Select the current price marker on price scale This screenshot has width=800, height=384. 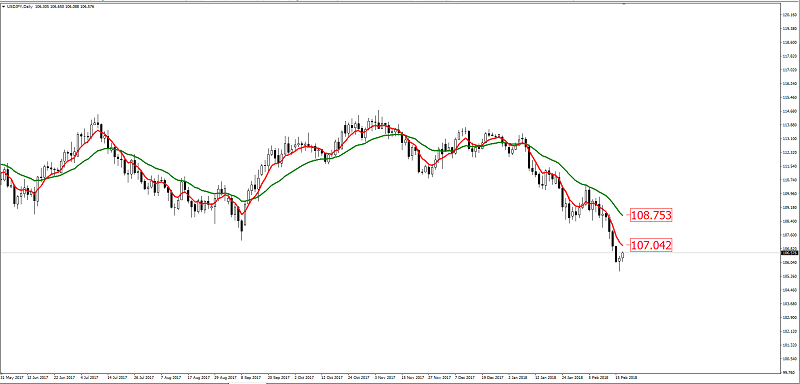[x=790, y=252]
